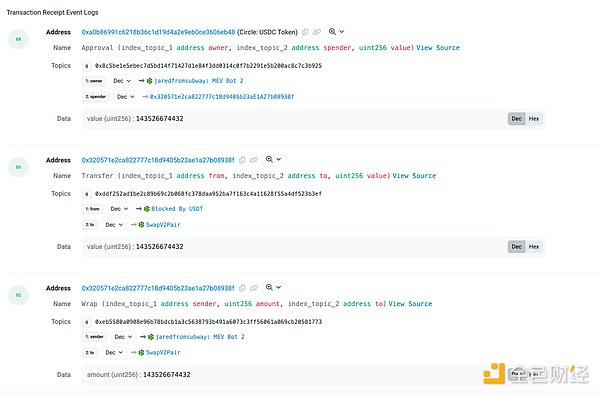Click the '2: spender' topic label
Image resolution: width=600 pixels, height=395 pixels.
click(x=96, y=97)
